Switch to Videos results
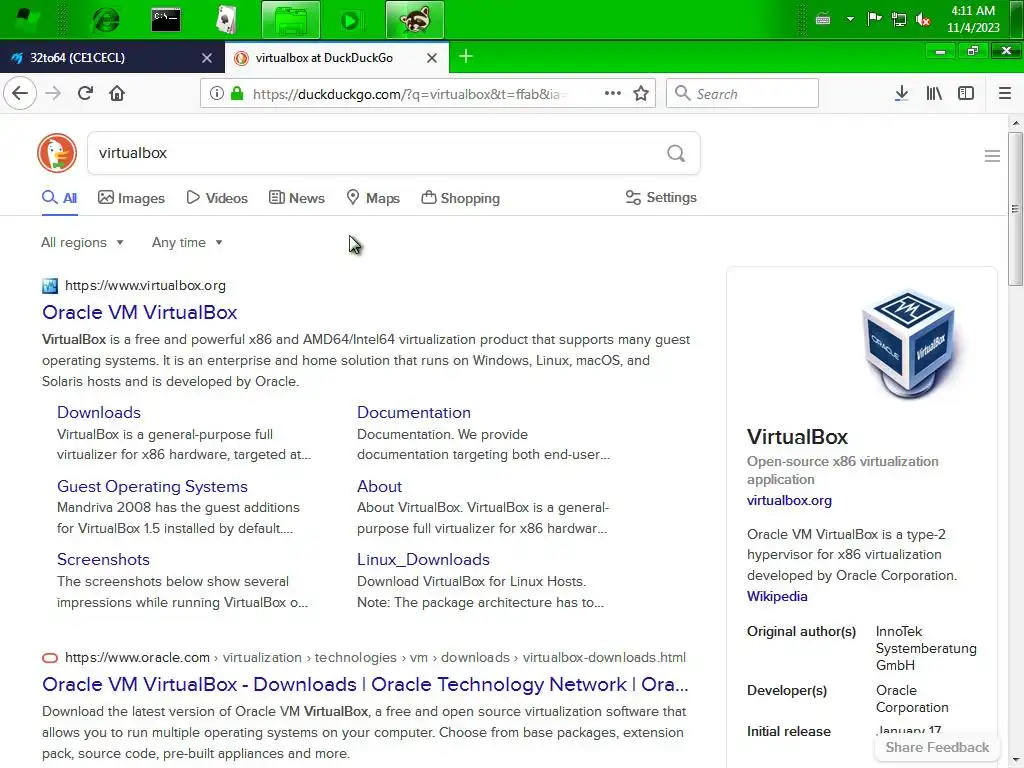 (x=217, y=198)
